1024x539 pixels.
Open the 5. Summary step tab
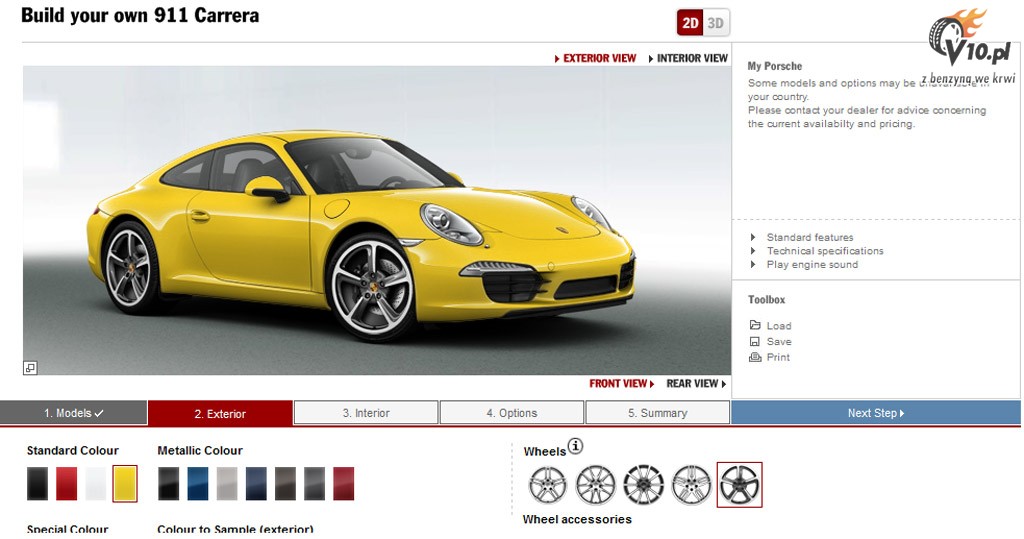point(658,413)
